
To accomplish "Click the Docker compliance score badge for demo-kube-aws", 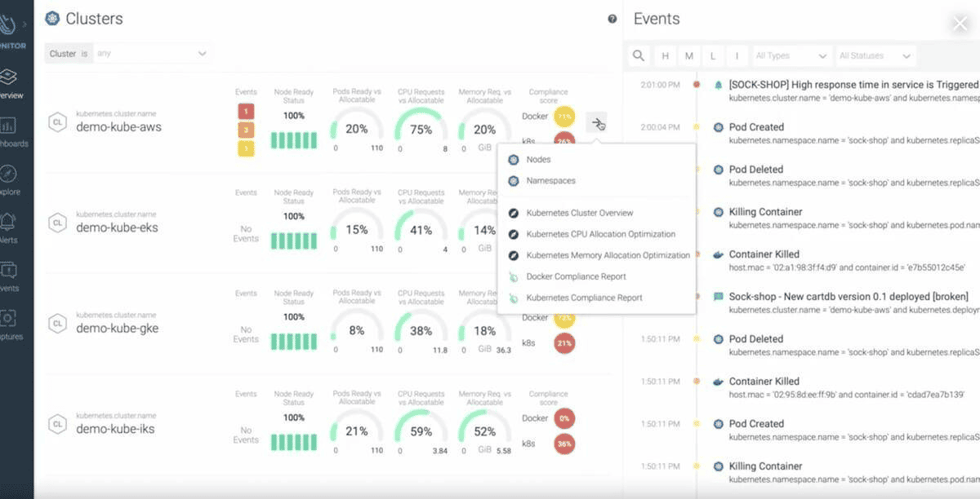I will (x=564, y=116).
